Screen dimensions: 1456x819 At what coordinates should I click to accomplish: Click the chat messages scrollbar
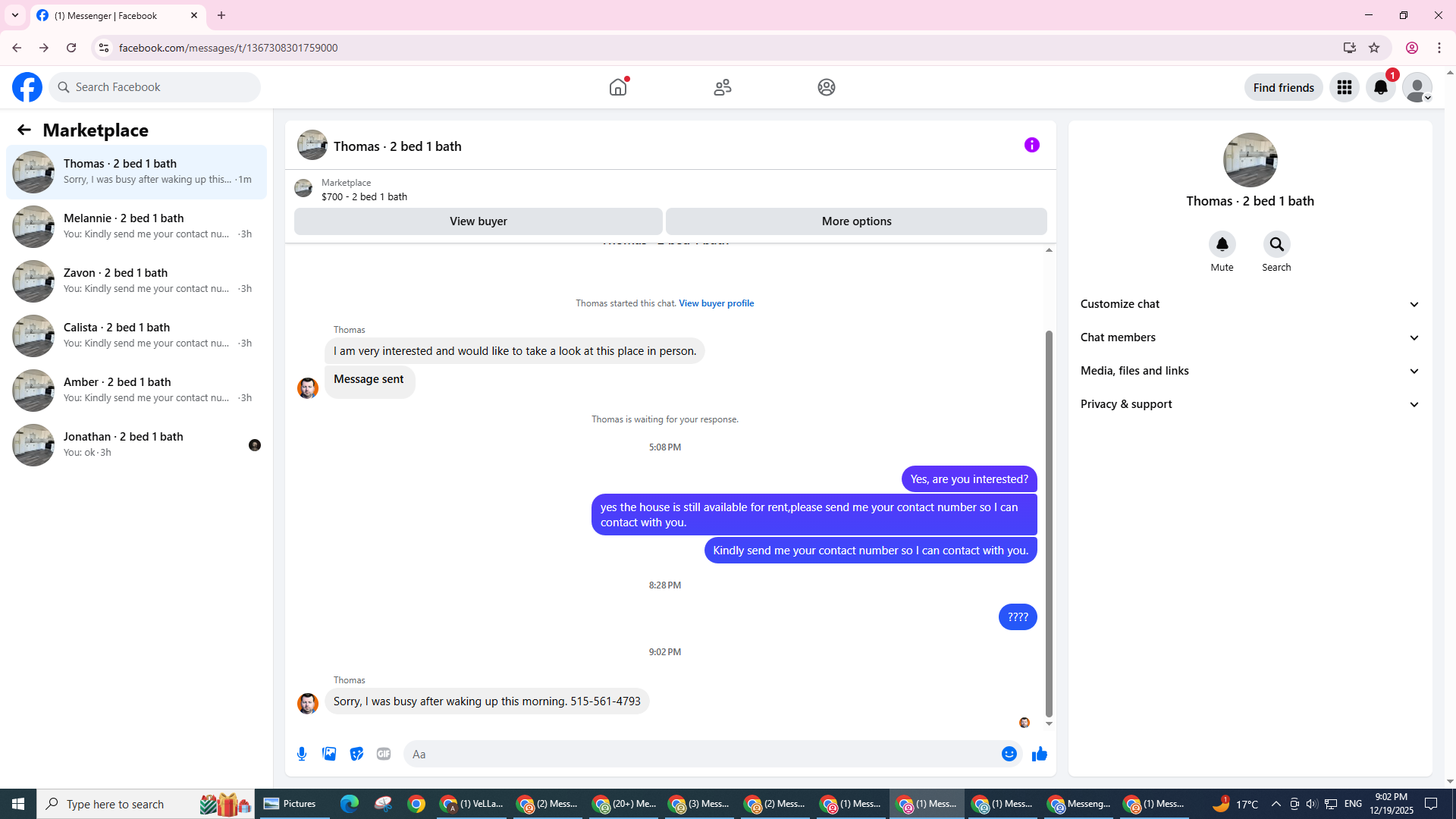click(x=1049, y=523)
